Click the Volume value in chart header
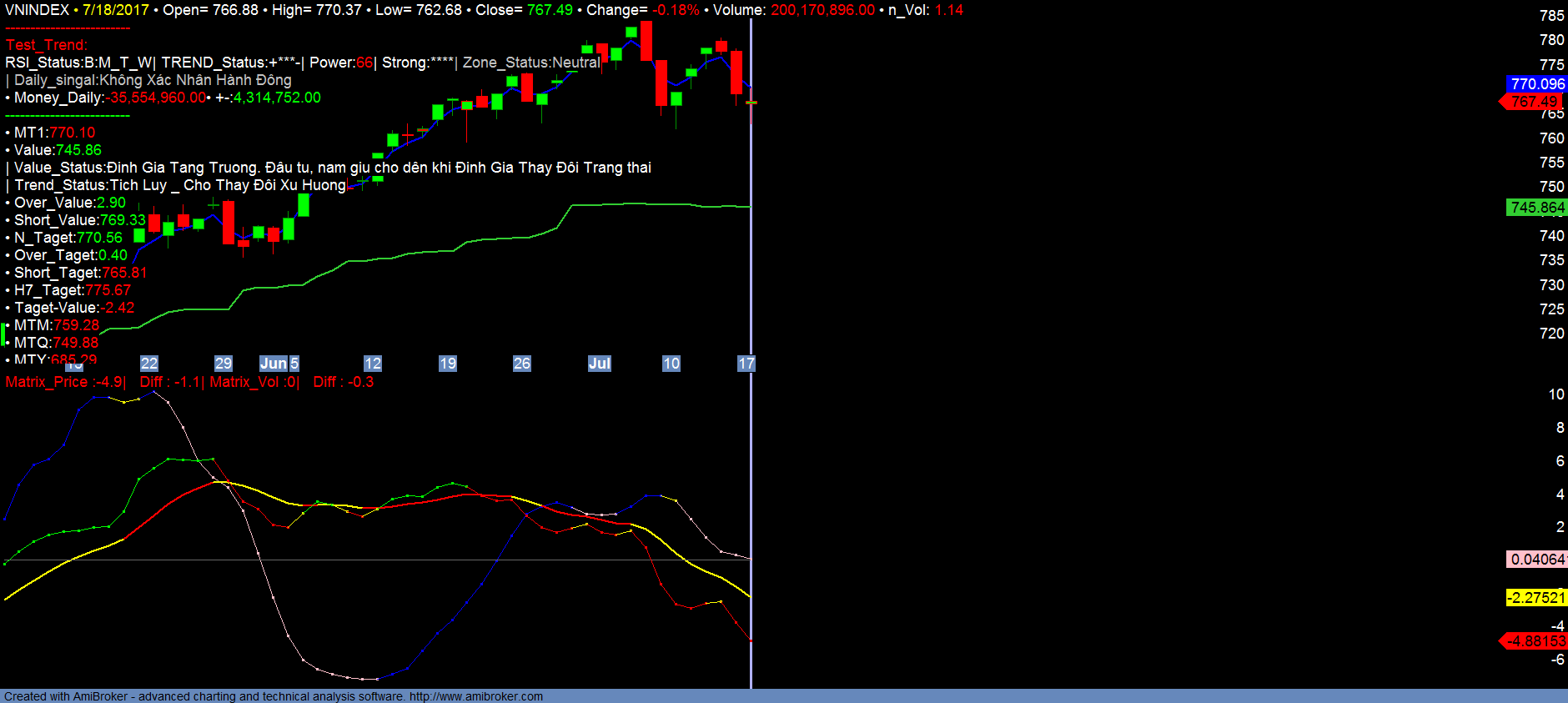Image resolution: width=1568 pixels, height=703 pixels. click(x=822, y=10)
